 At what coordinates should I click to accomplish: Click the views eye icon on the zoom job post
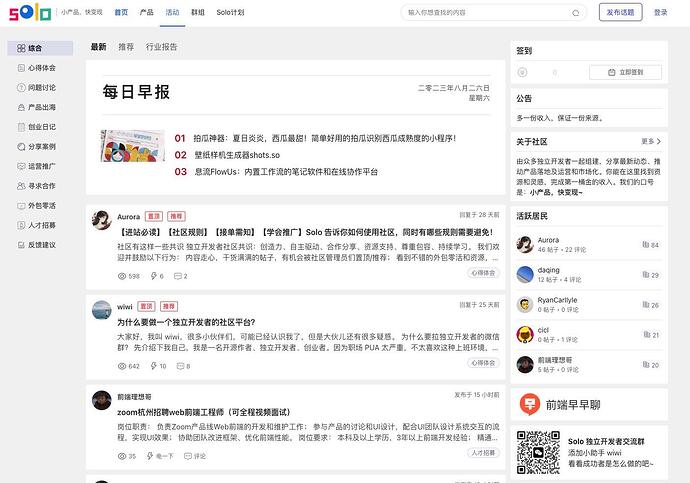121,456
